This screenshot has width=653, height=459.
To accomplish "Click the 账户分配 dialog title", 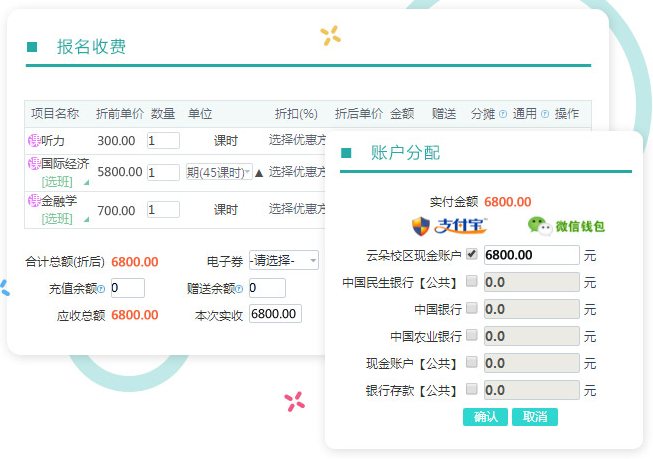I will (x=405, y=153).
